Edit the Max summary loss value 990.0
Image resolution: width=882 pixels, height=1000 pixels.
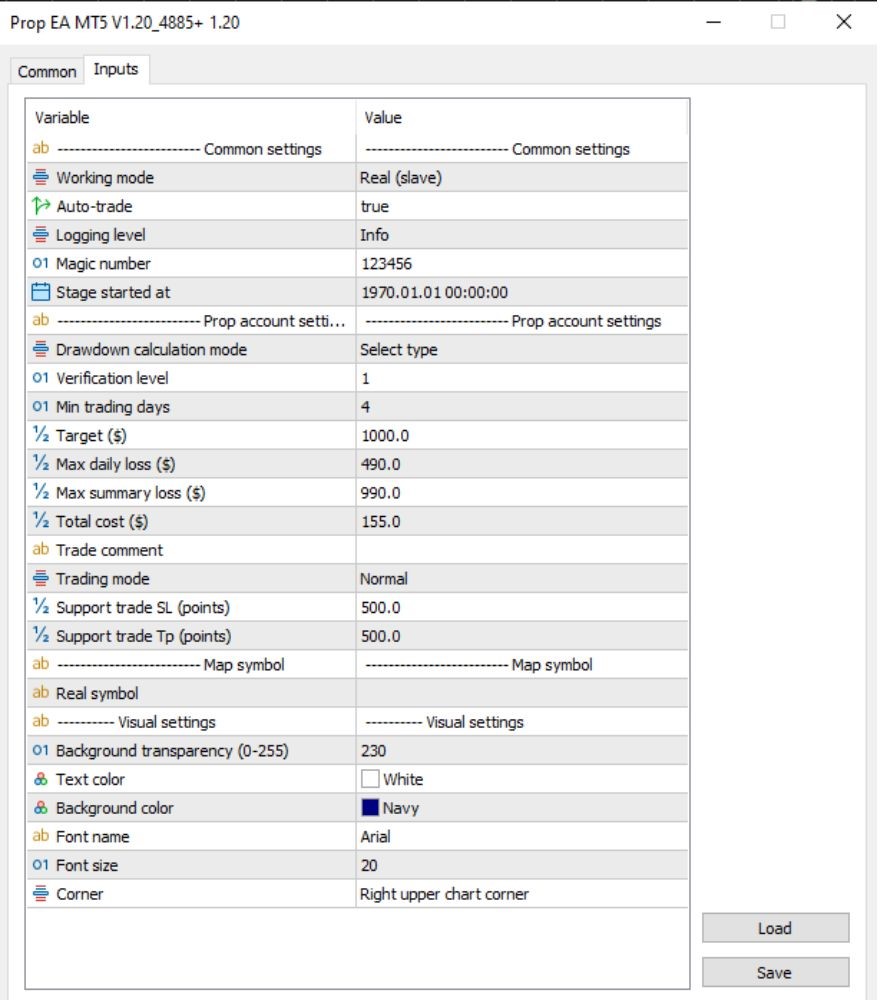(x=522, y=492)
